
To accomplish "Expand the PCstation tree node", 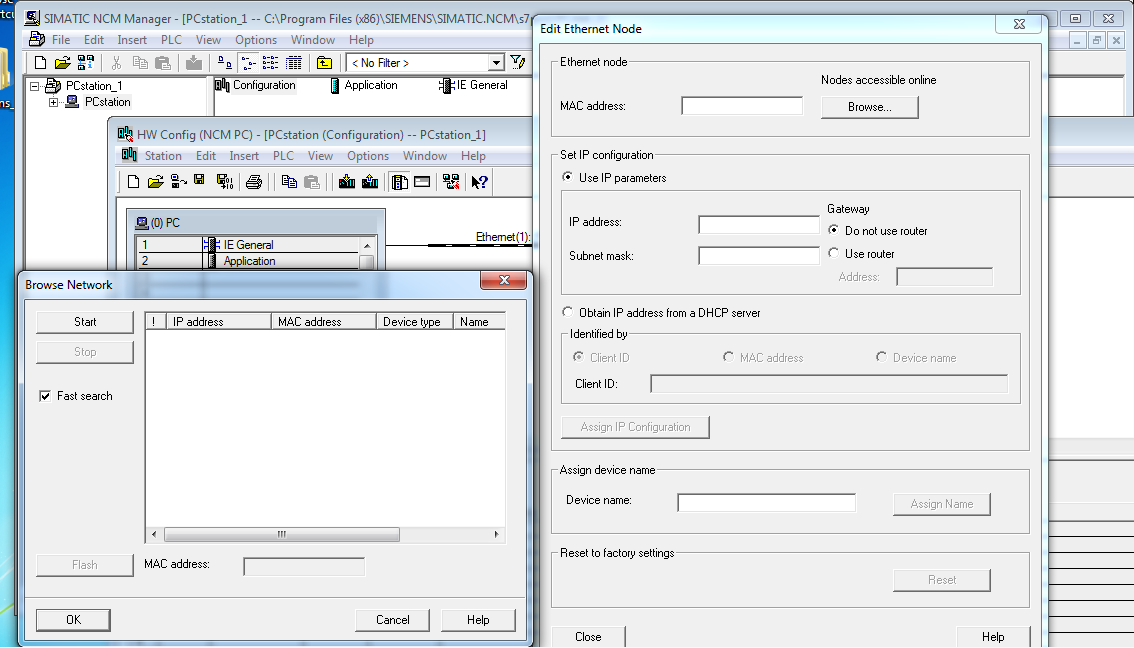I will [53, 103].
